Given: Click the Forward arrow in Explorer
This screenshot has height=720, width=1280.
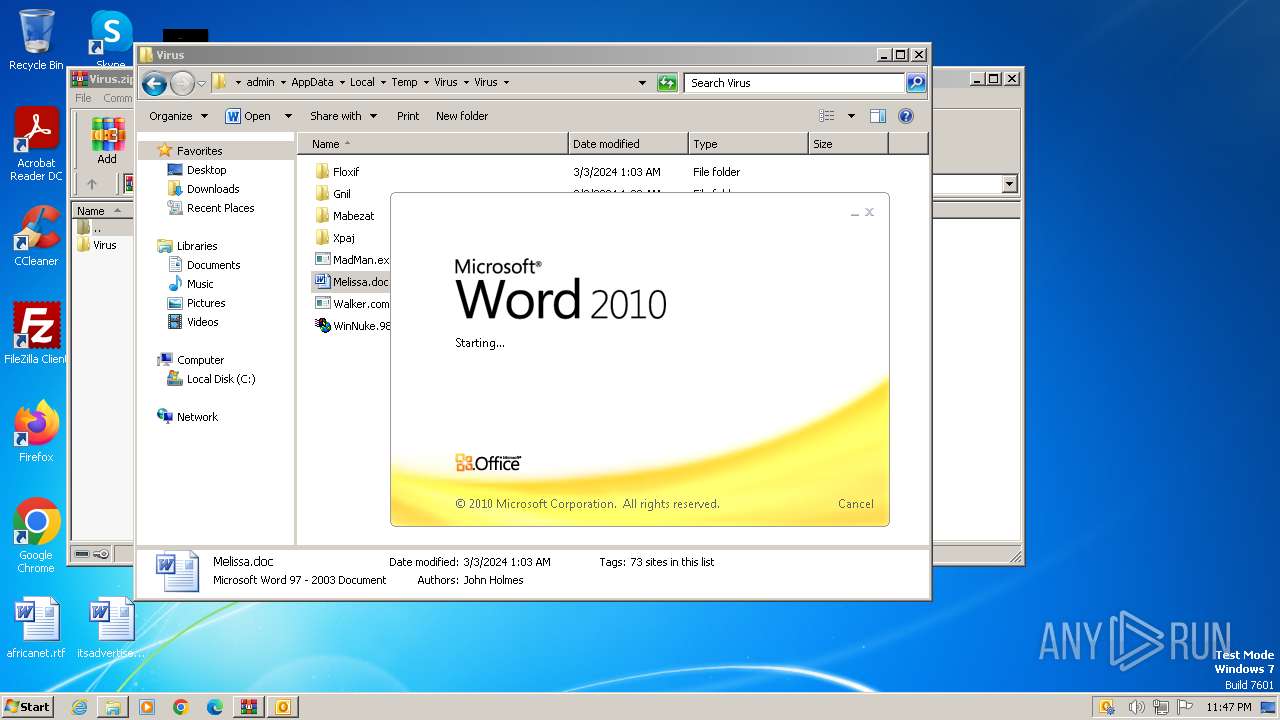Looking at the screenshot, I should [182, 84].
